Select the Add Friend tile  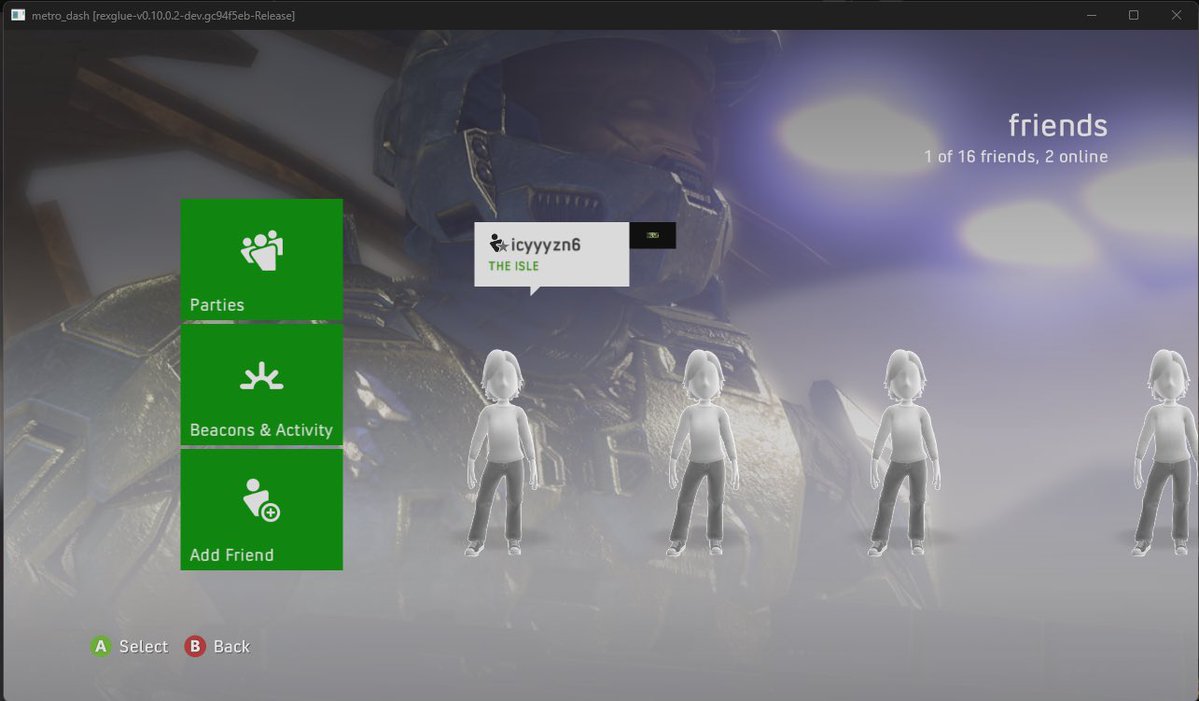pos(262,510)
